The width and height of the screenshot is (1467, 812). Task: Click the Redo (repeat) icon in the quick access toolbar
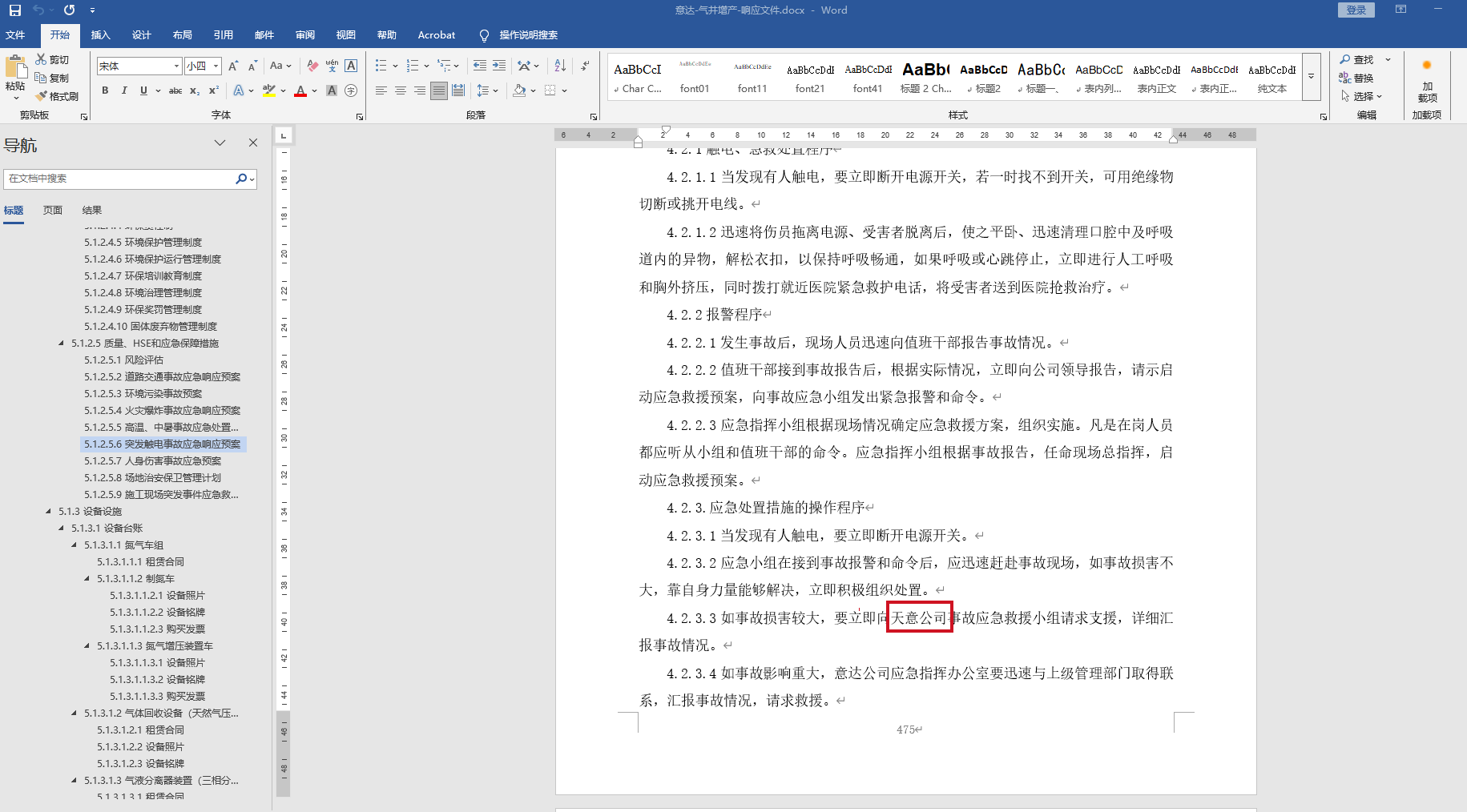point(69,10)
